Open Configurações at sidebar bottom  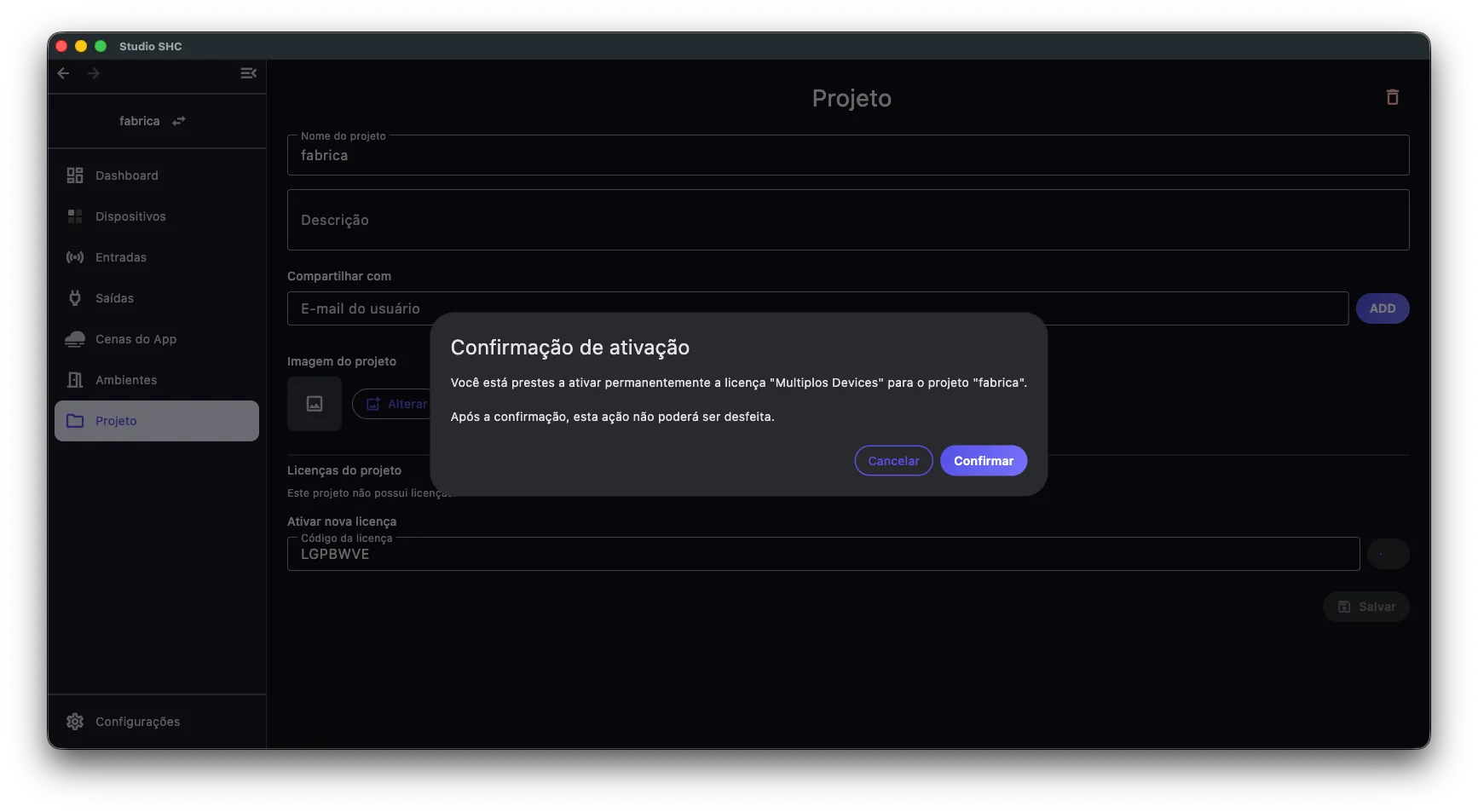tap(157, 722)
